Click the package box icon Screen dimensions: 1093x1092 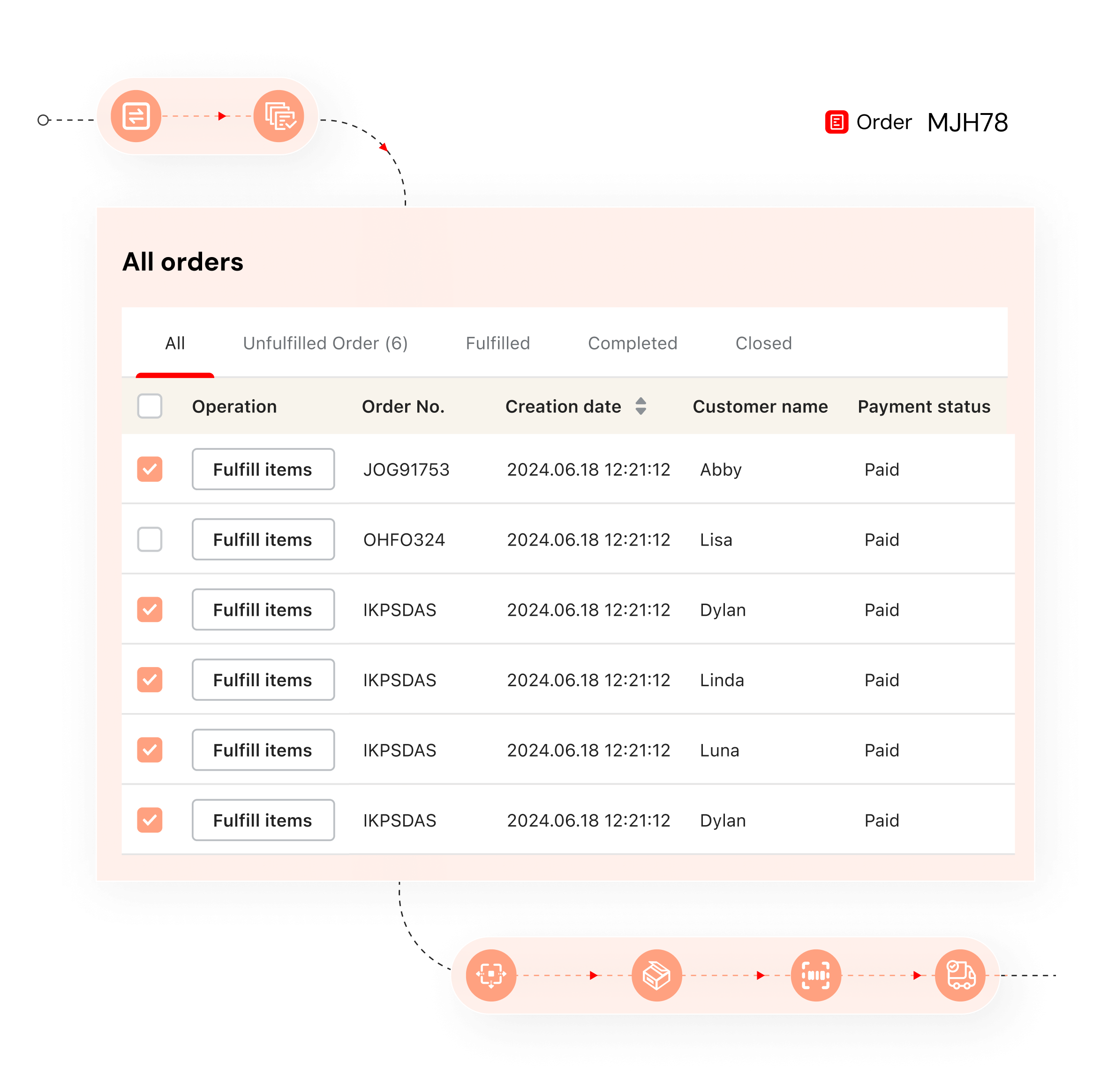click(656, 975)
